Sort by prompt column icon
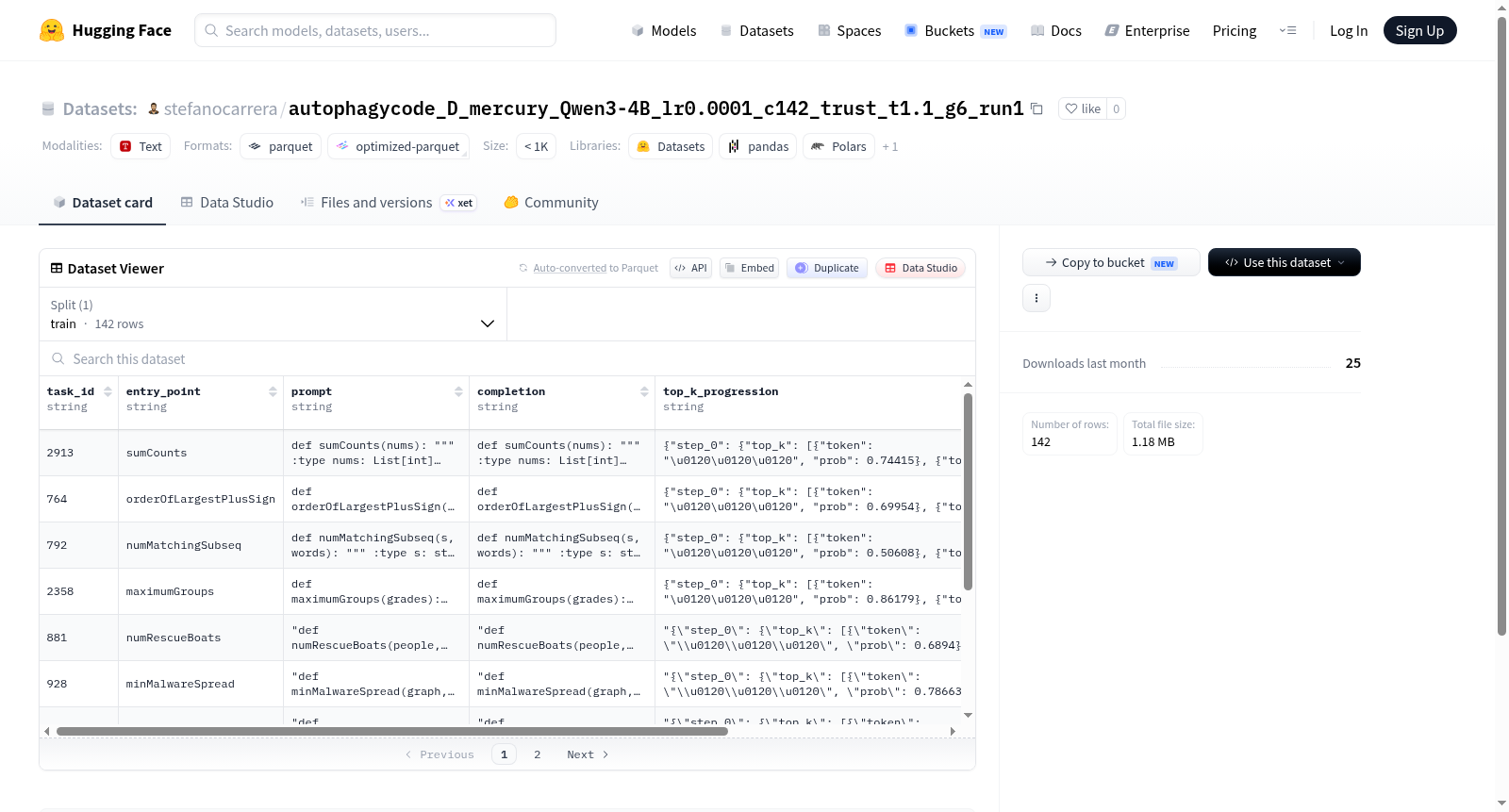The width and height of the screenshot is (1509, 812). [x=458, y=391]
